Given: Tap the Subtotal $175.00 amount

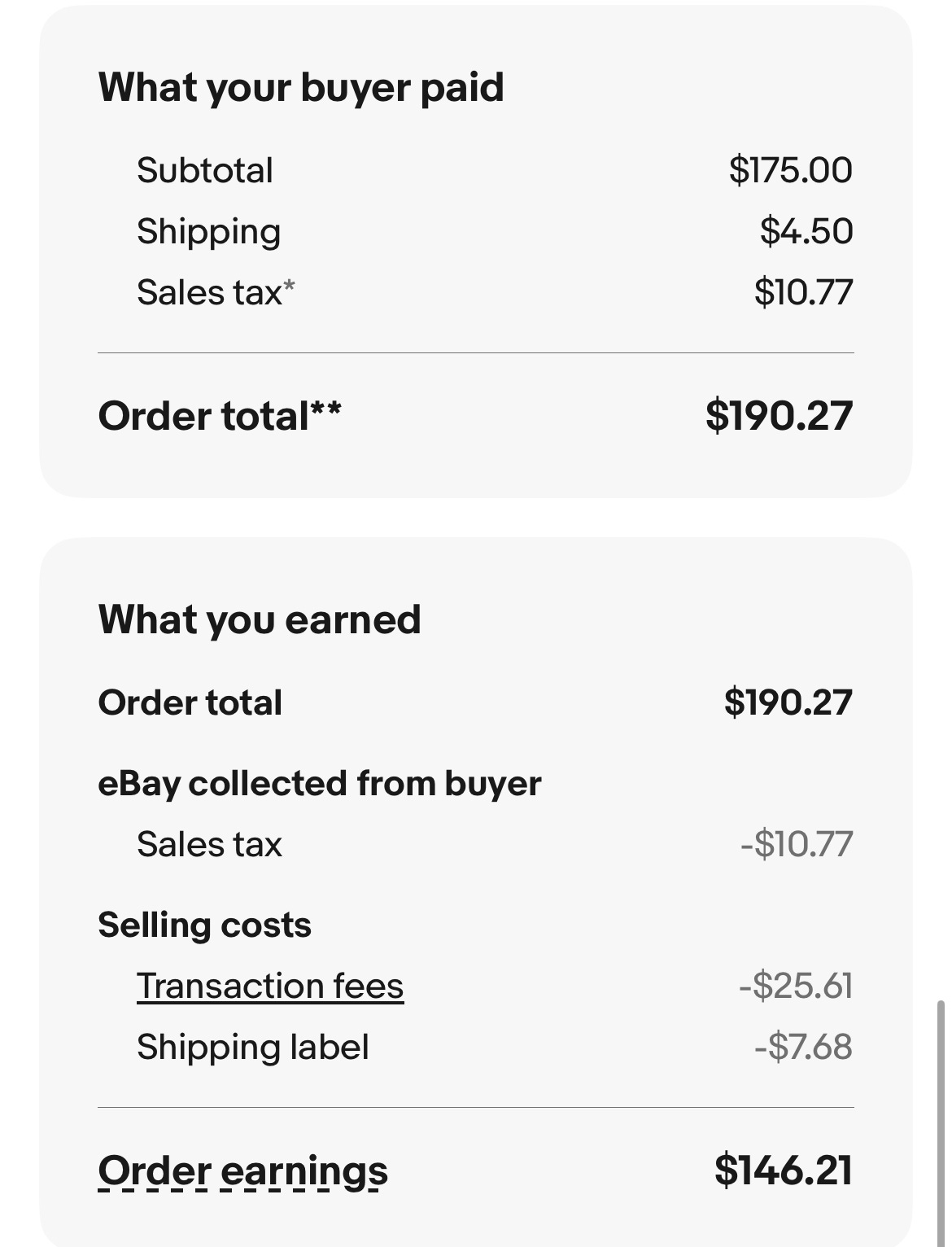Looking at the screenshot, I should point(791,170).
